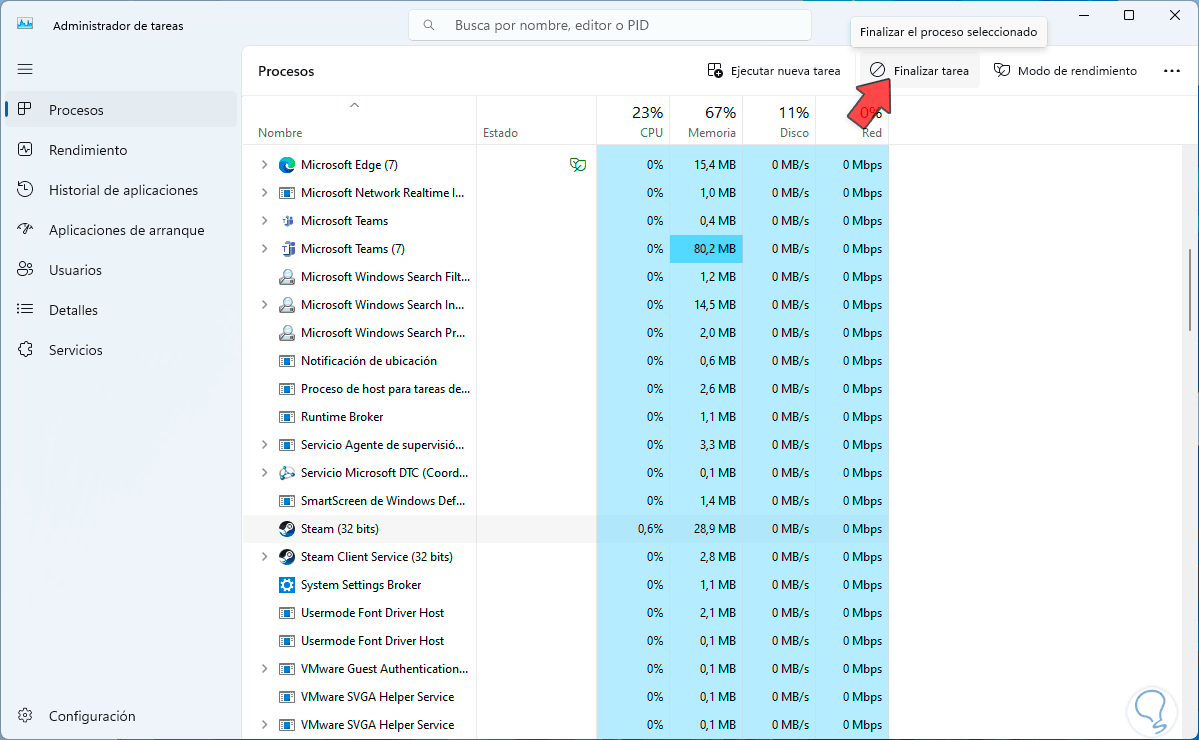
Task: Click the Aplicaciones de arranque icon
Action: 25,229
